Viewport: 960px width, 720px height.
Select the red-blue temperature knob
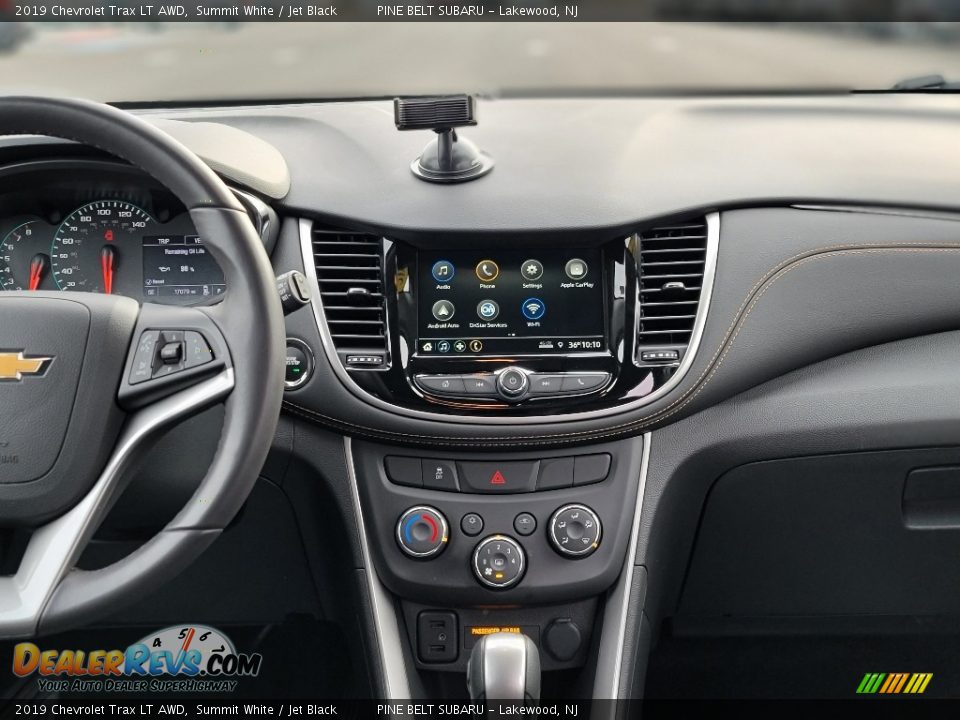pos(422,531)
